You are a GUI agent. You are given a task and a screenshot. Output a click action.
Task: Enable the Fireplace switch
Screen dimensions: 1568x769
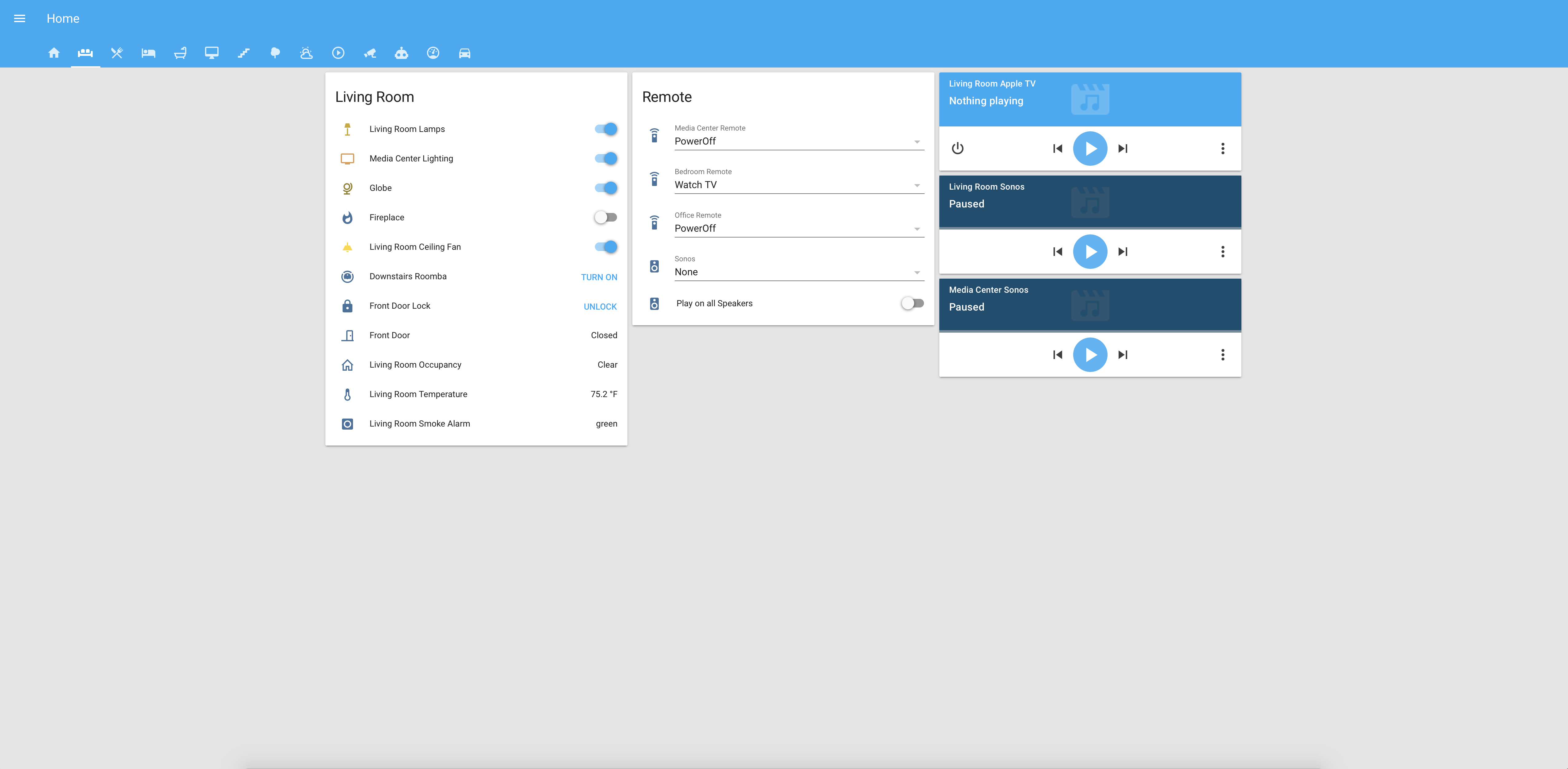(606, 217)
